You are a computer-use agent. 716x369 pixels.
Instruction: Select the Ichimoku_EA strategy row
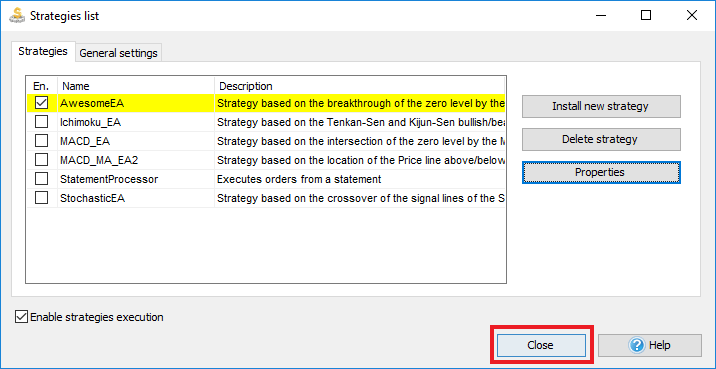tap(266, 122)
